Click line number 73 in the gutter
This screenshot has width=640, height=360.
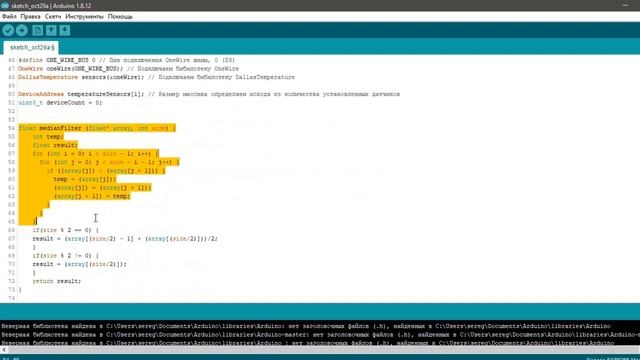[11, 290]
